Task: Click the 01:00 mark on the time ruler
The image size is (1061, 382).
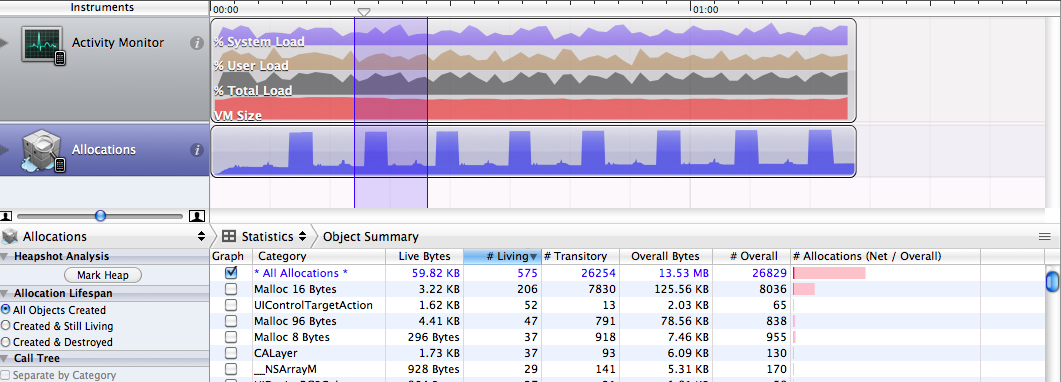Action: (706, 10)
